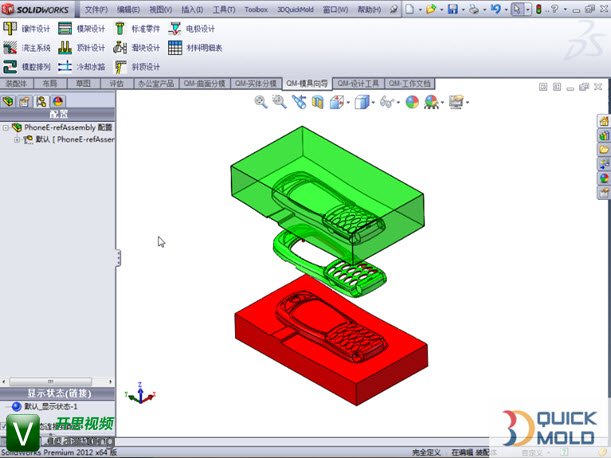Screen dimensions: 611x458
Task: Open the 工具(T) menu
Action: pos(224,9)
